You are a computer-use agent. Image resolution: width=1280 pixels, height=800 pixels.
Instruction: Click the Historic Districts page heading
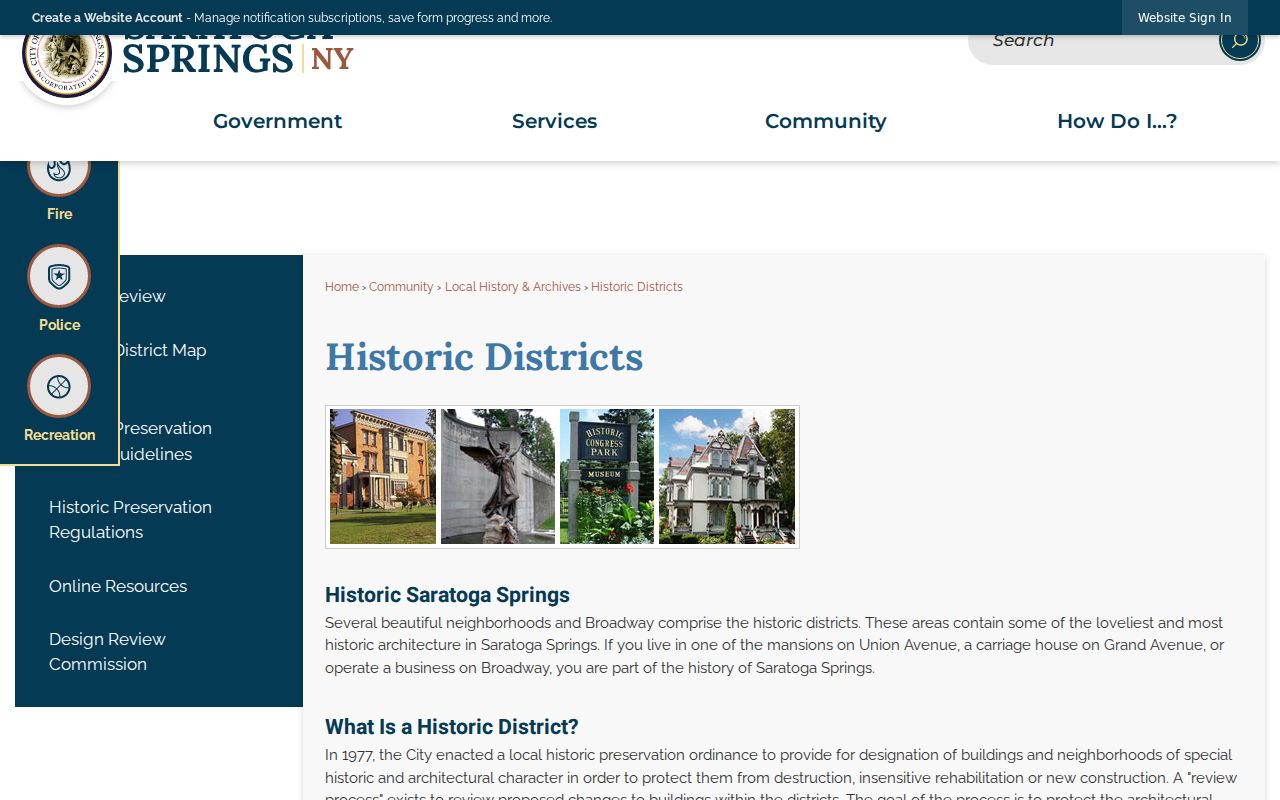click(484, 357)
